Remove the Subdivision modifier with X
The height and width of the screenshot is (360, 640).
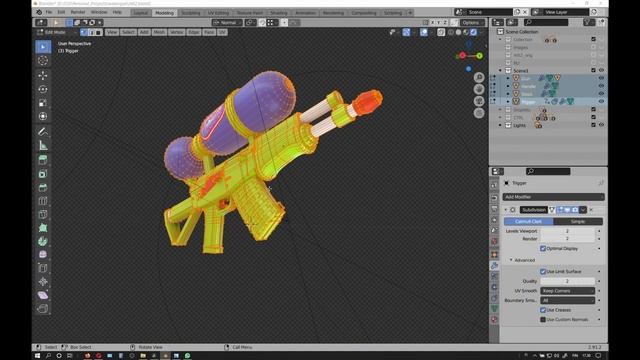coord(591,210)
